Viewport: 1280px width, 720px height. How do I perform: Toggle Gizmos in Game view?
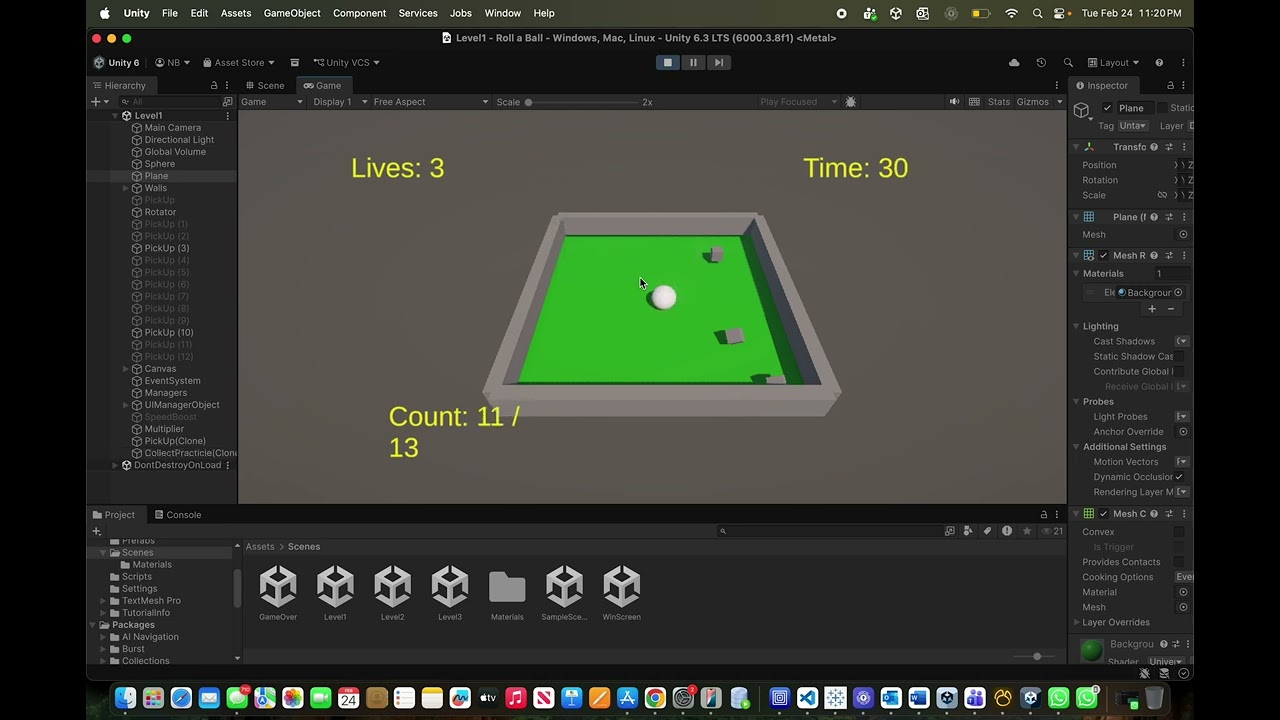tap(1032, 102)
